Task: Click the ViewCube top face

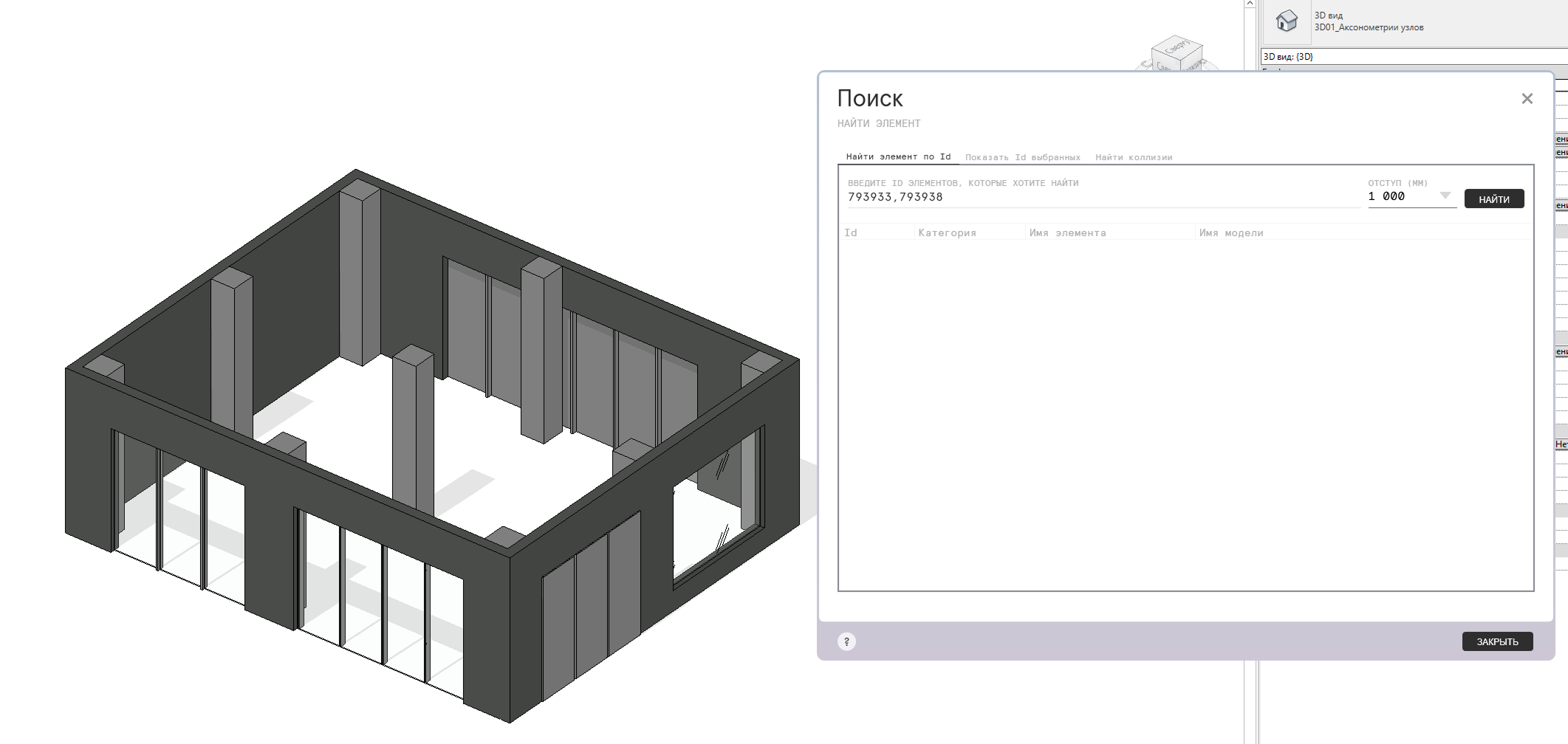Action: click(1176, 48)
